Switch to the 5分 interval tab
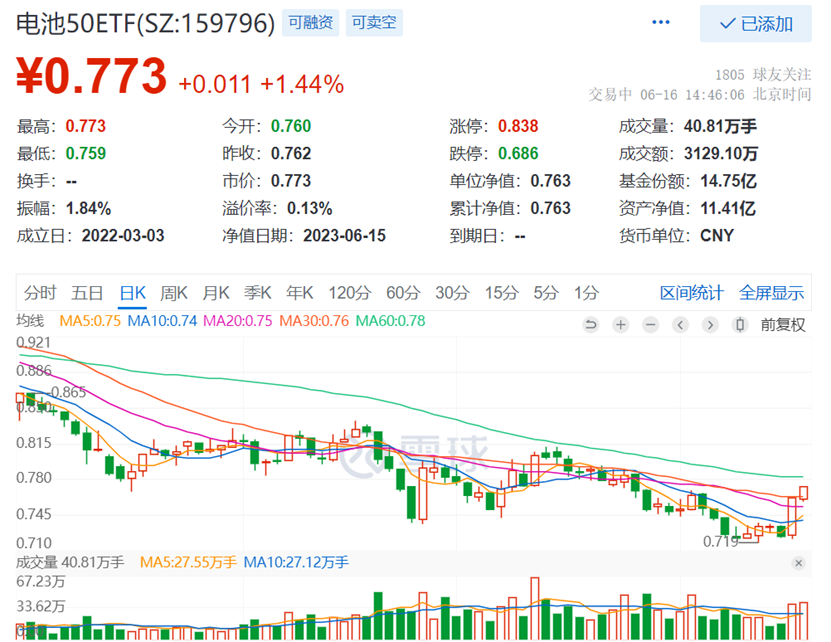 coord(546,293)
